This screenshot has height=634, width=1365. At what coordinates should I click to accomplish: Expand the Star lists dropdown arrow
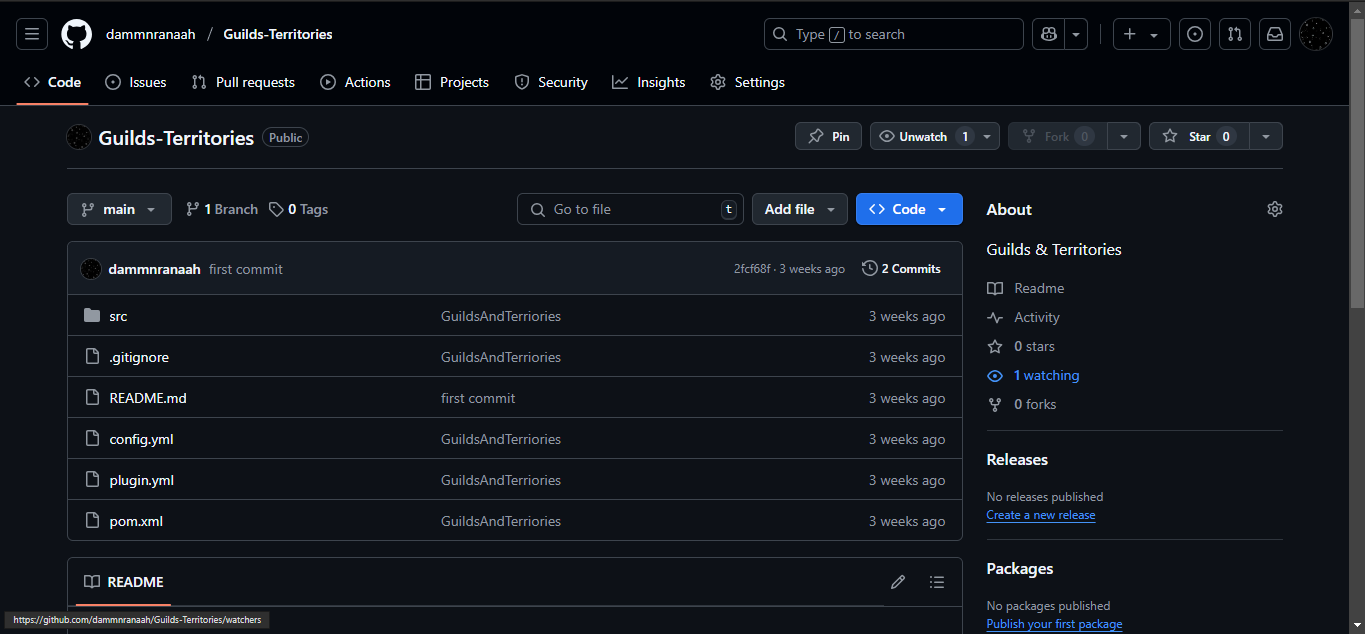(1266, 136)
